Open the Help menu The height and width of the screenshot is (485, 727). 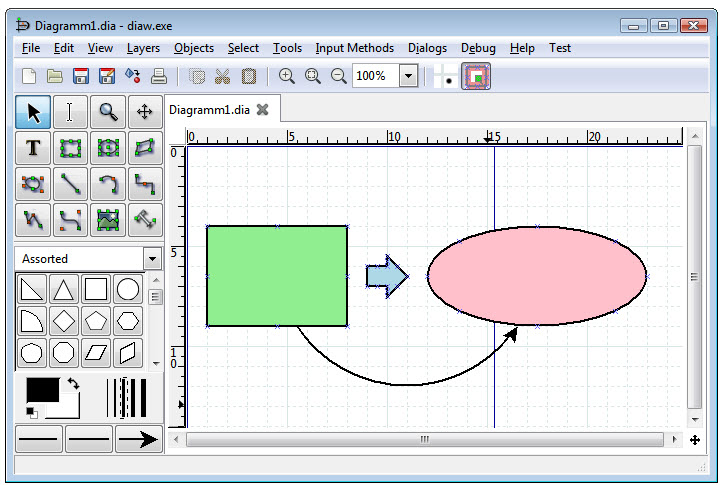tap(522, 48)
